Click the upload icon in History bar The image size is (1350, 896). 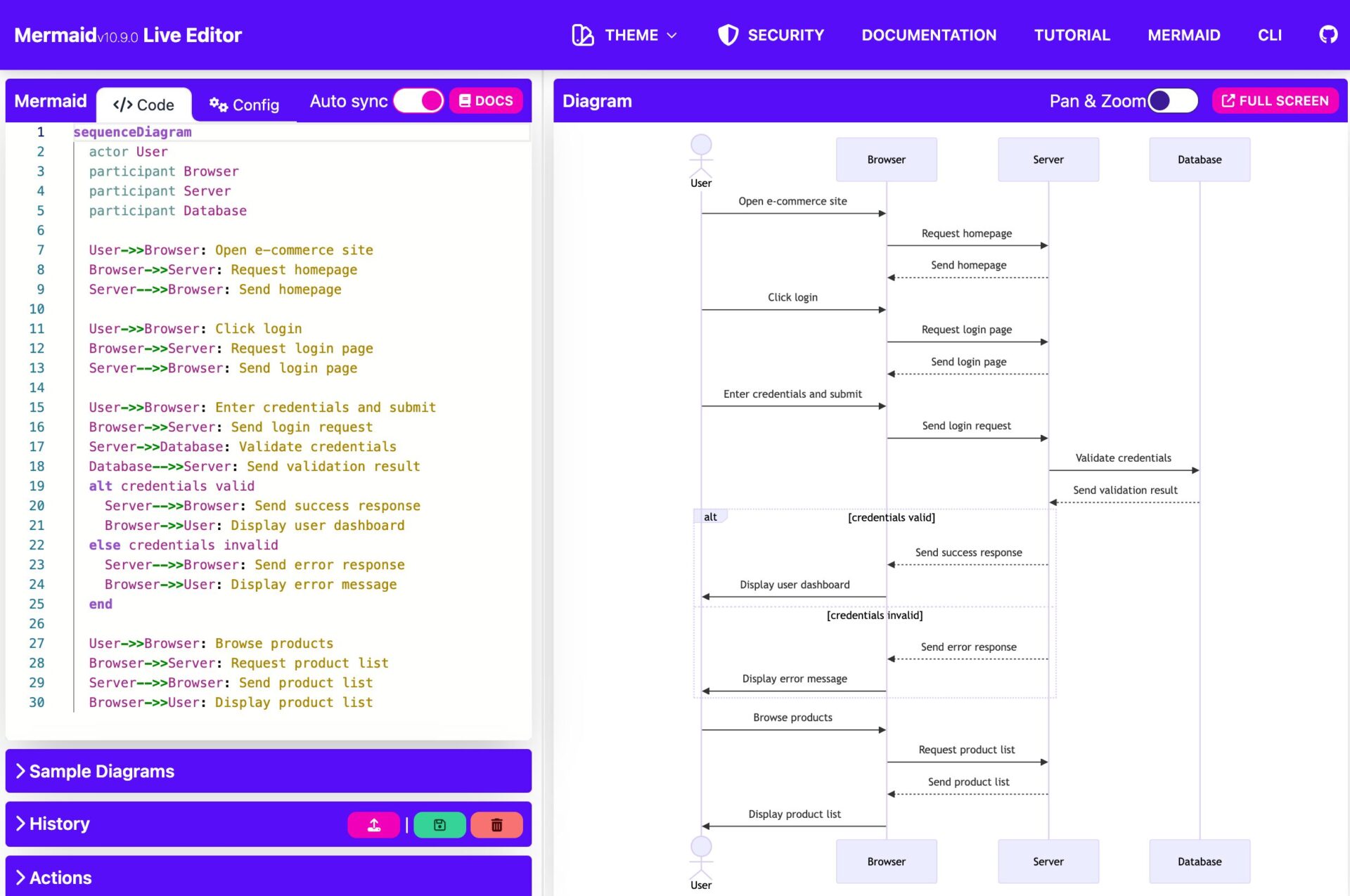tap(373, 824)
